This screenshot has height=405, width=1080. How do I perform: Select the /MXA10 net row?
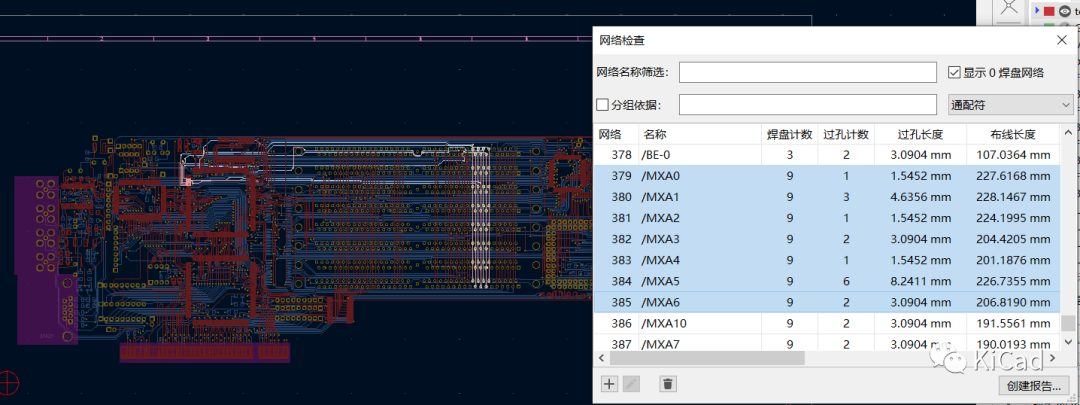click(x=827, y=323)
